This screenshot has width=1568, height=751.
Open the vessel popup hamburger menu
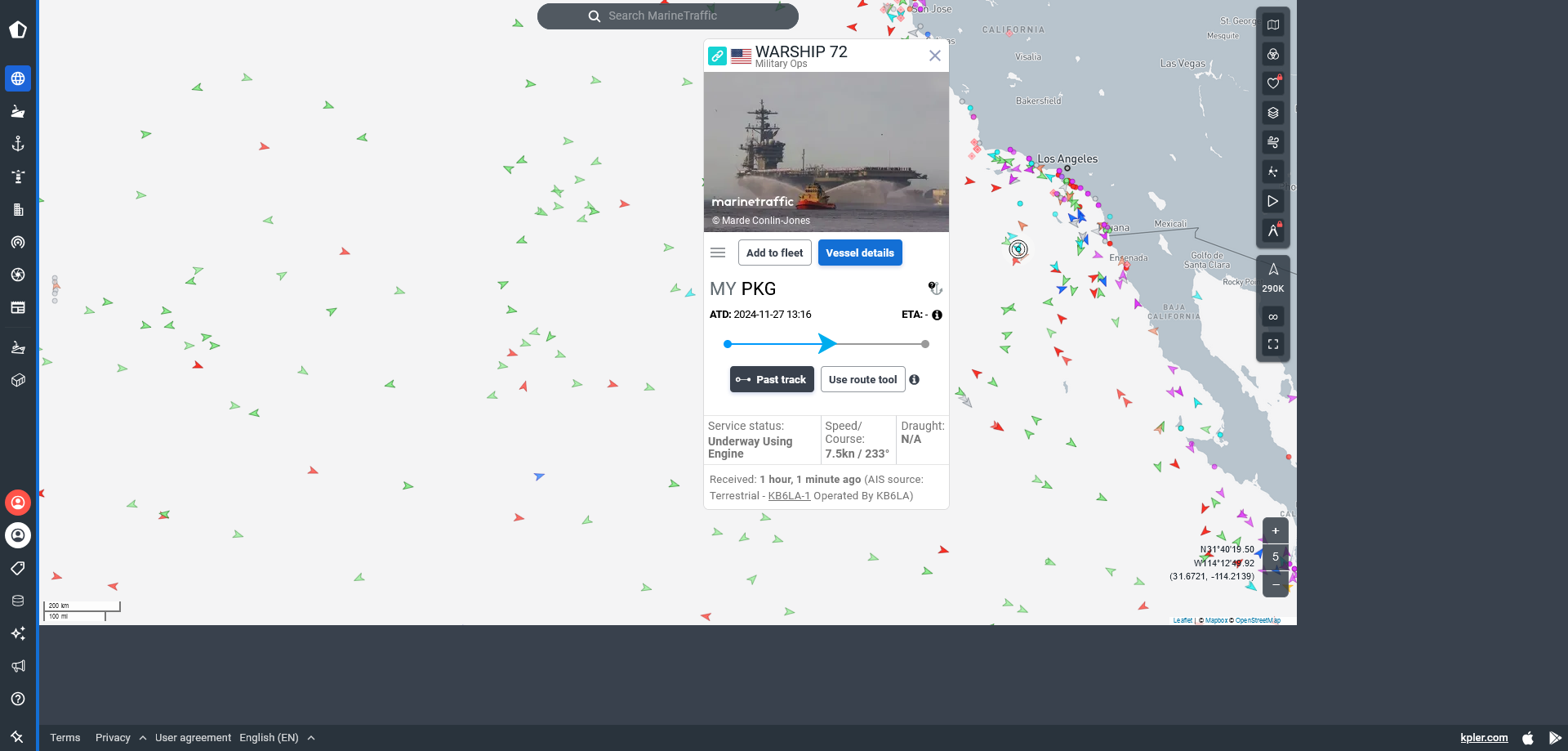tap(718, 253)
